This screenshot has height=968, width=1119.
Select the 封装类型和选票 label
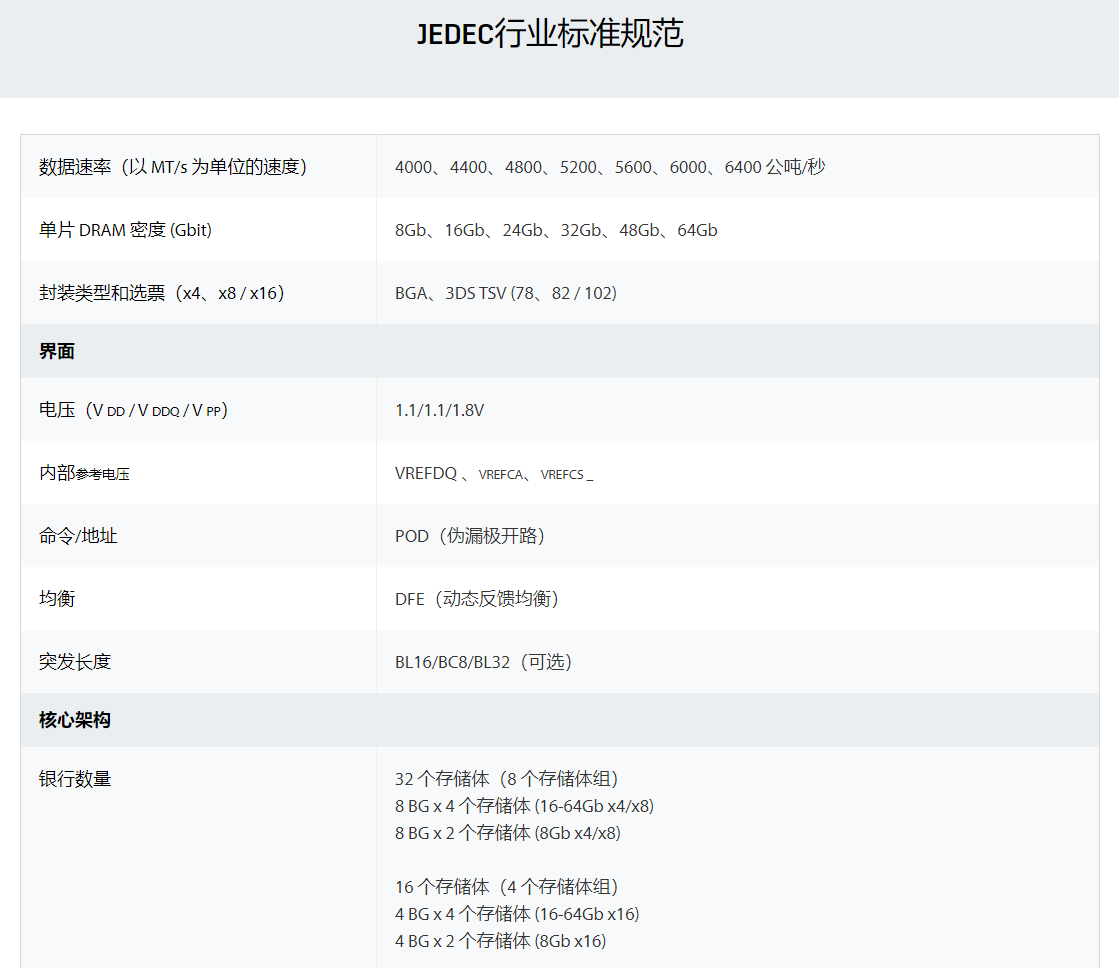tap(162, 293)
